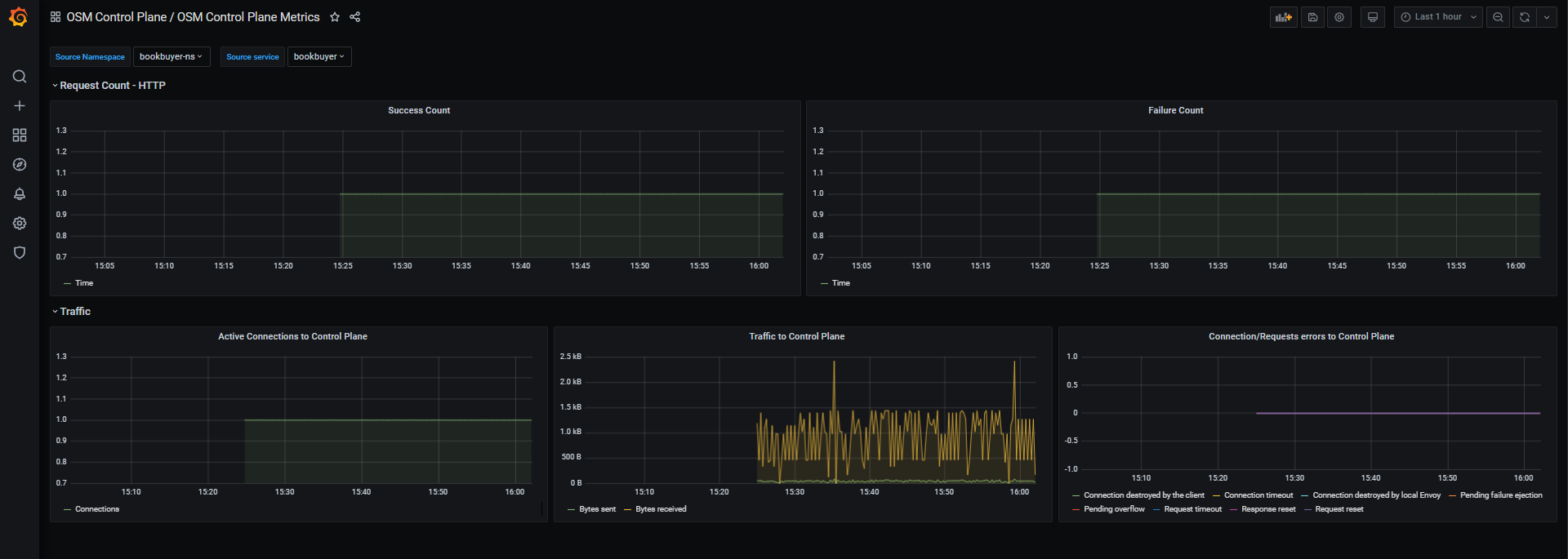Click the Create plus icon in sidebar
This screenshot has width=1568, height=559.
[x=20, y=106]
